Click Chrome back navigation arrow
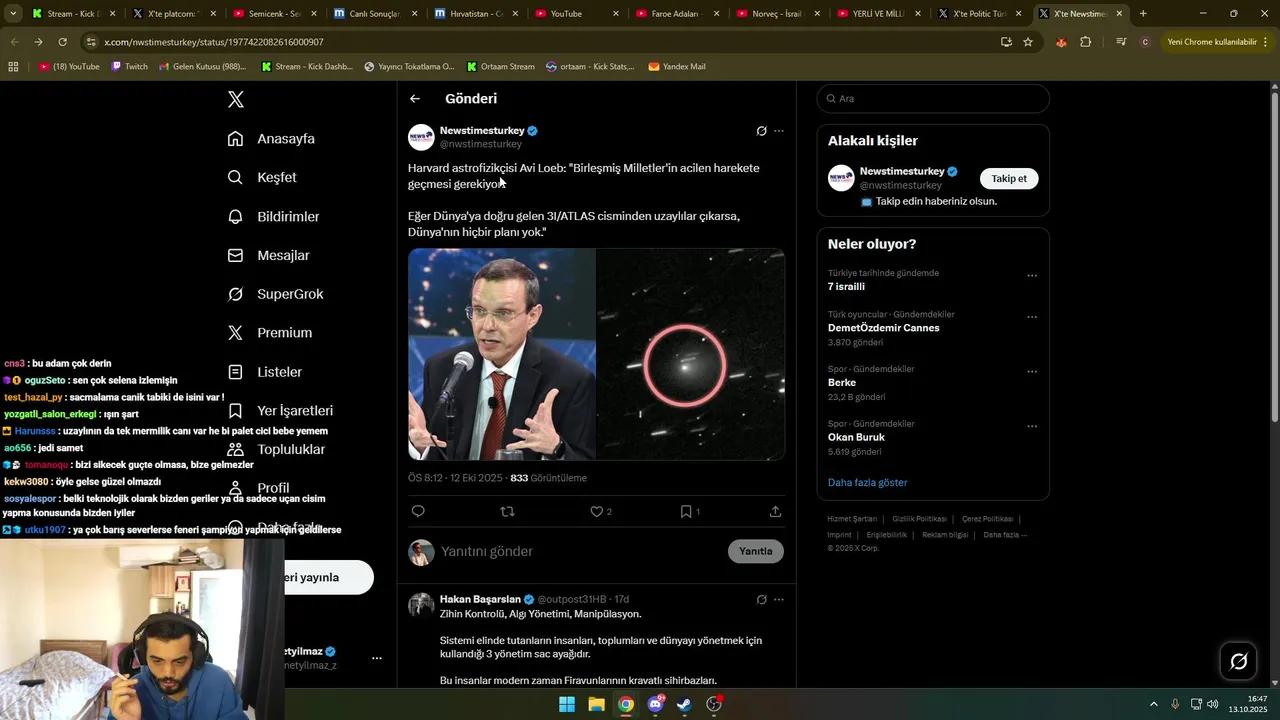Viewport: 1280px width, 720px height. 14,42
